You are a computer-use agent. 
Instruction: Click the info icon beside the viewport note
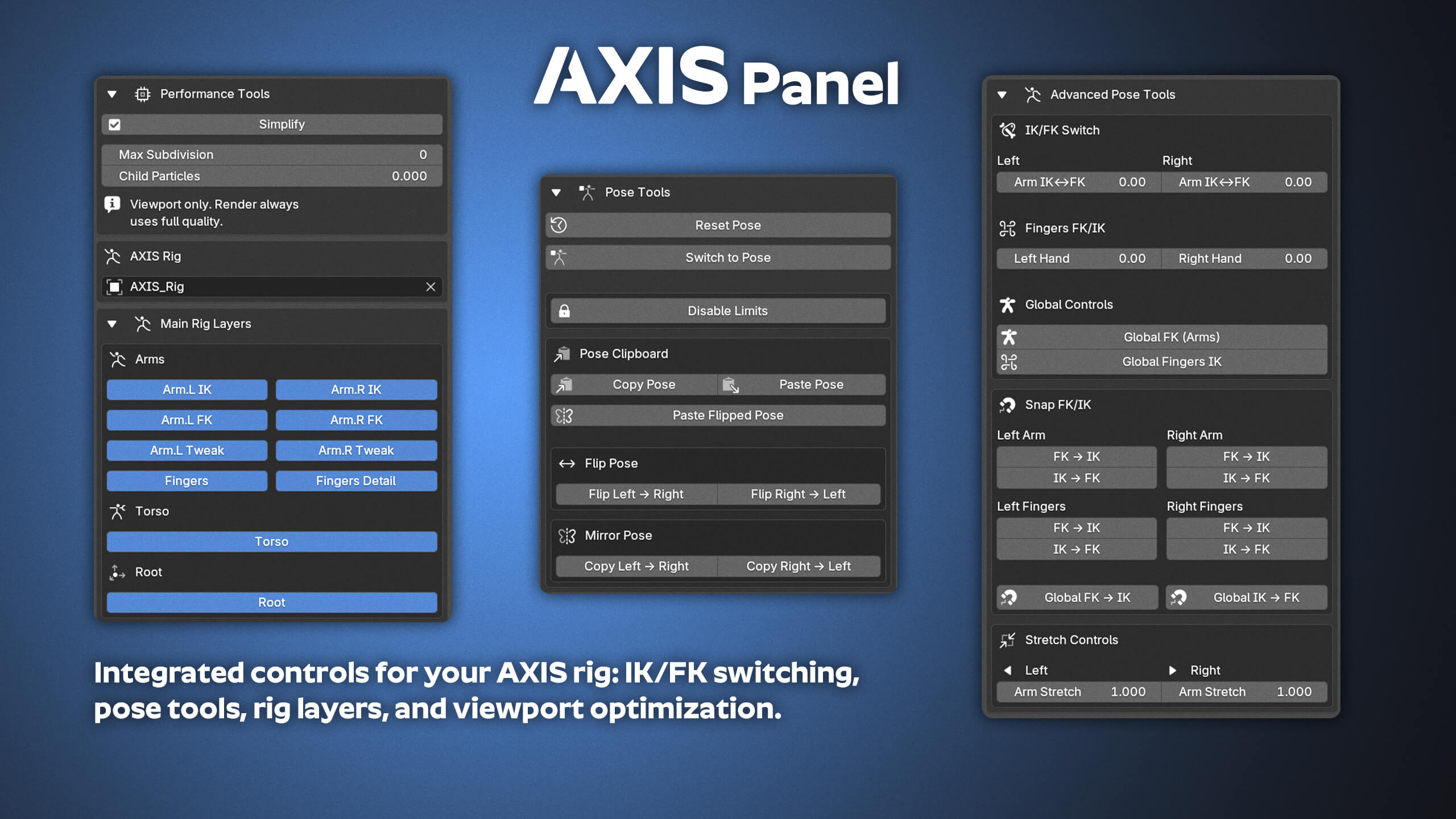click(x=112, y=204)
